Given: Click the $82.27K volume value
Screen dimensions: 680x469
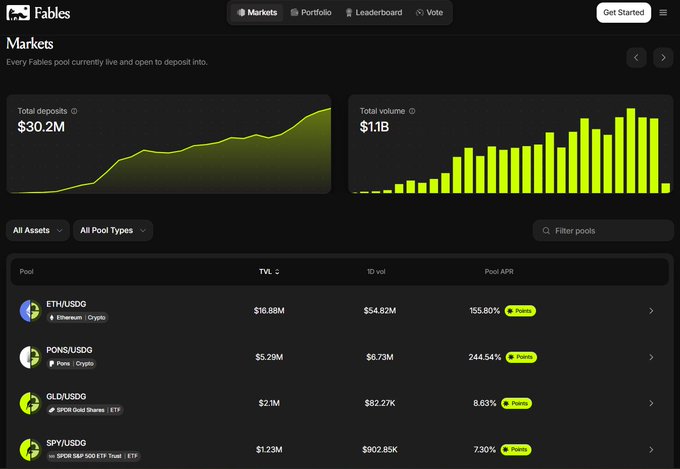Looking at the screenshot, I should [379, 403].
